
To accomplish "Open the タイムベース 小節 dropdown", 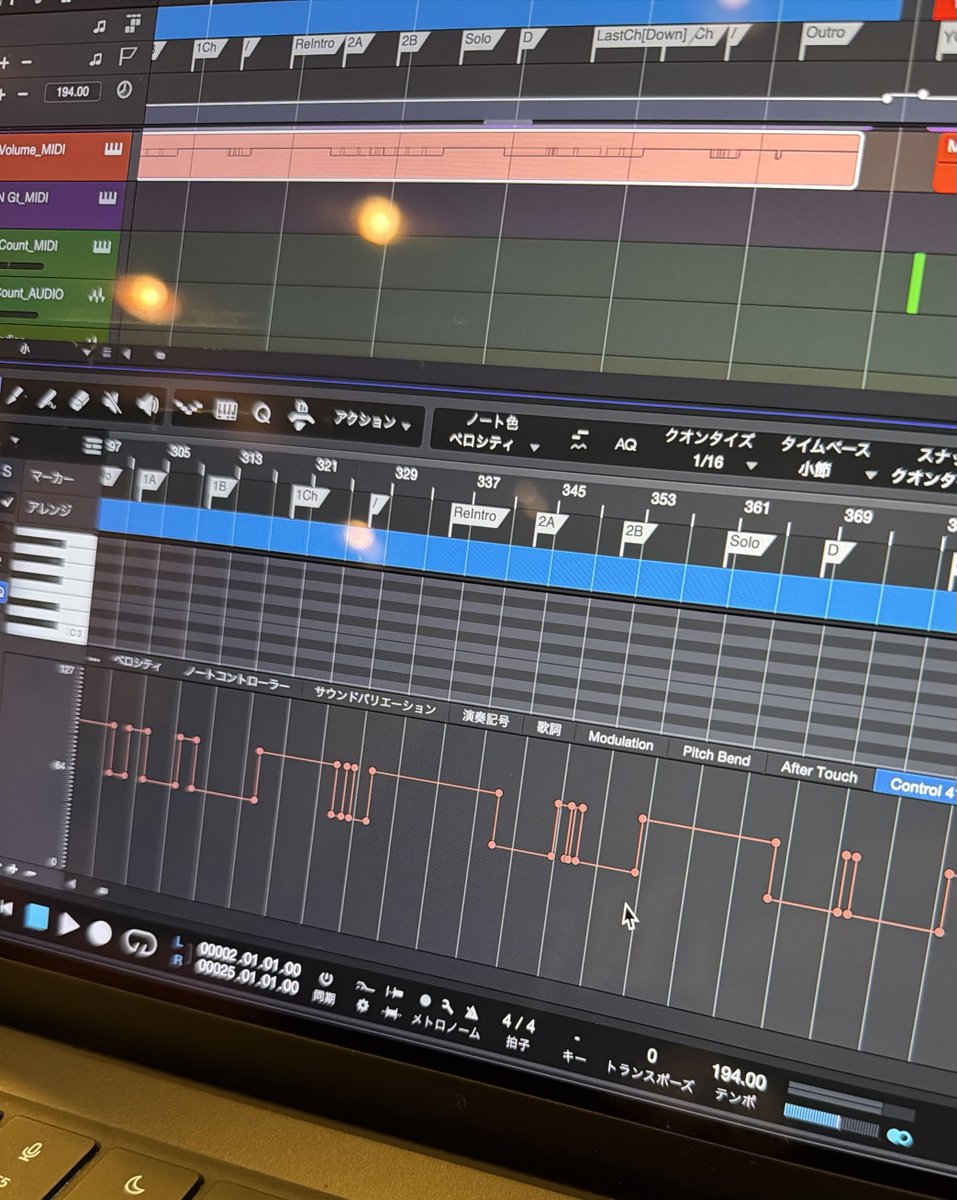I will 825,459.
